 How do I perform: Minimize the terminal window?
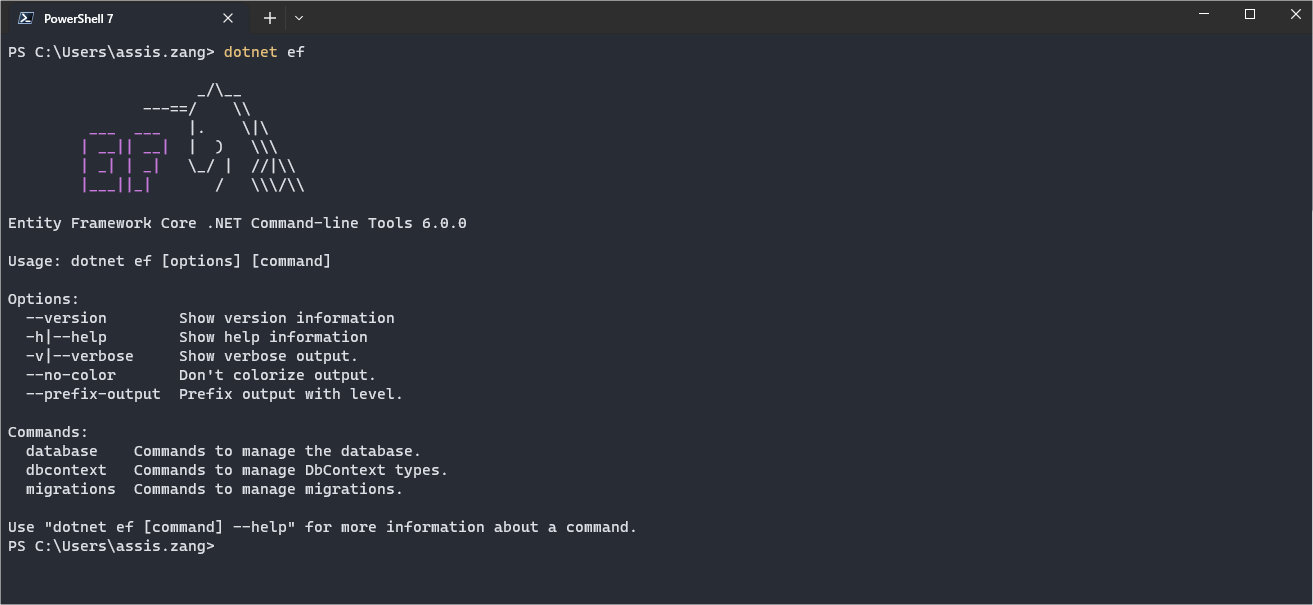click(x=1204, y=15)
